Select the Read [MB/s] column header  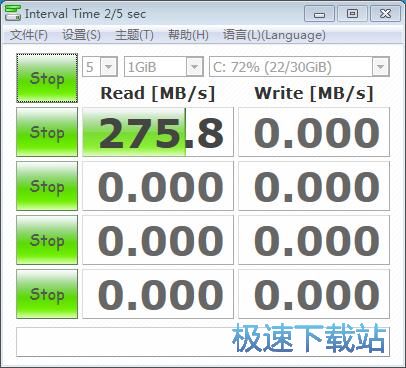pyautogui.click(x=158, y=93)
